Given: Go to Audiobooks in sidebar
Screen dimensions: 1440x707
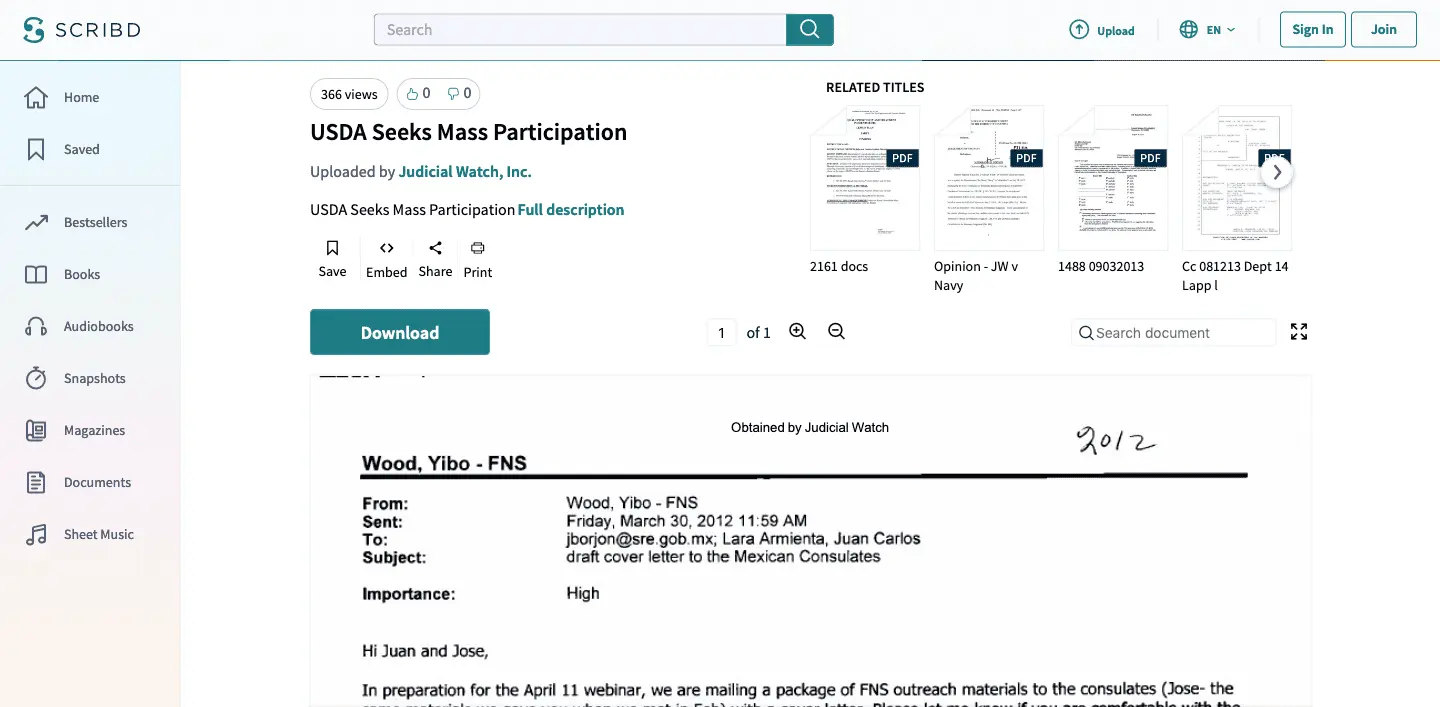Looking at the screenshot, I should [x=98, y=326].
